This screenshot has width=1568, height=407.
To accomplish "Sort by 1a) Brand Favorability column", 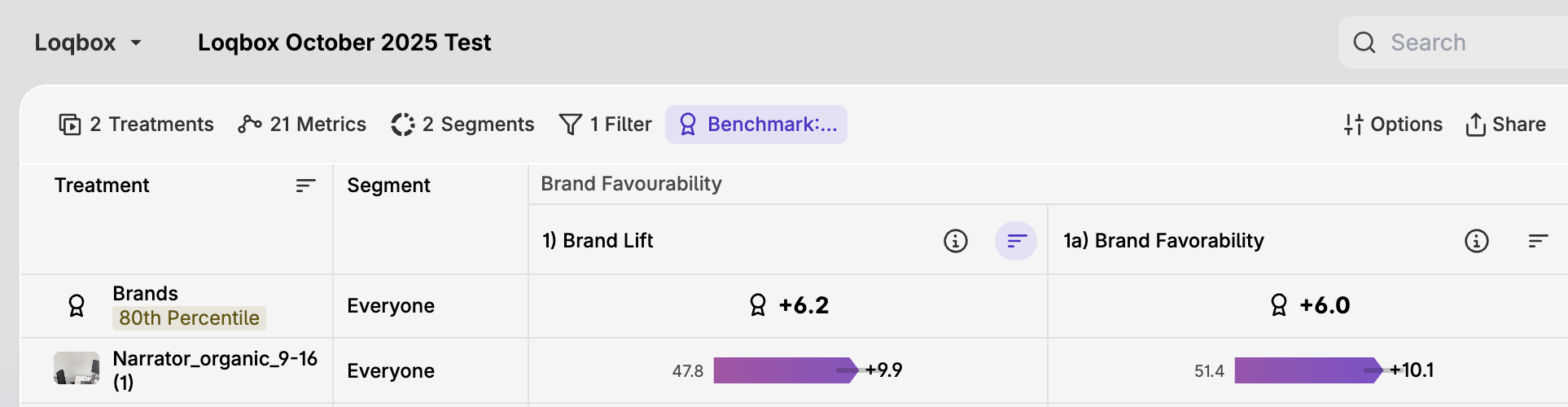I will tap(1538, 241).
